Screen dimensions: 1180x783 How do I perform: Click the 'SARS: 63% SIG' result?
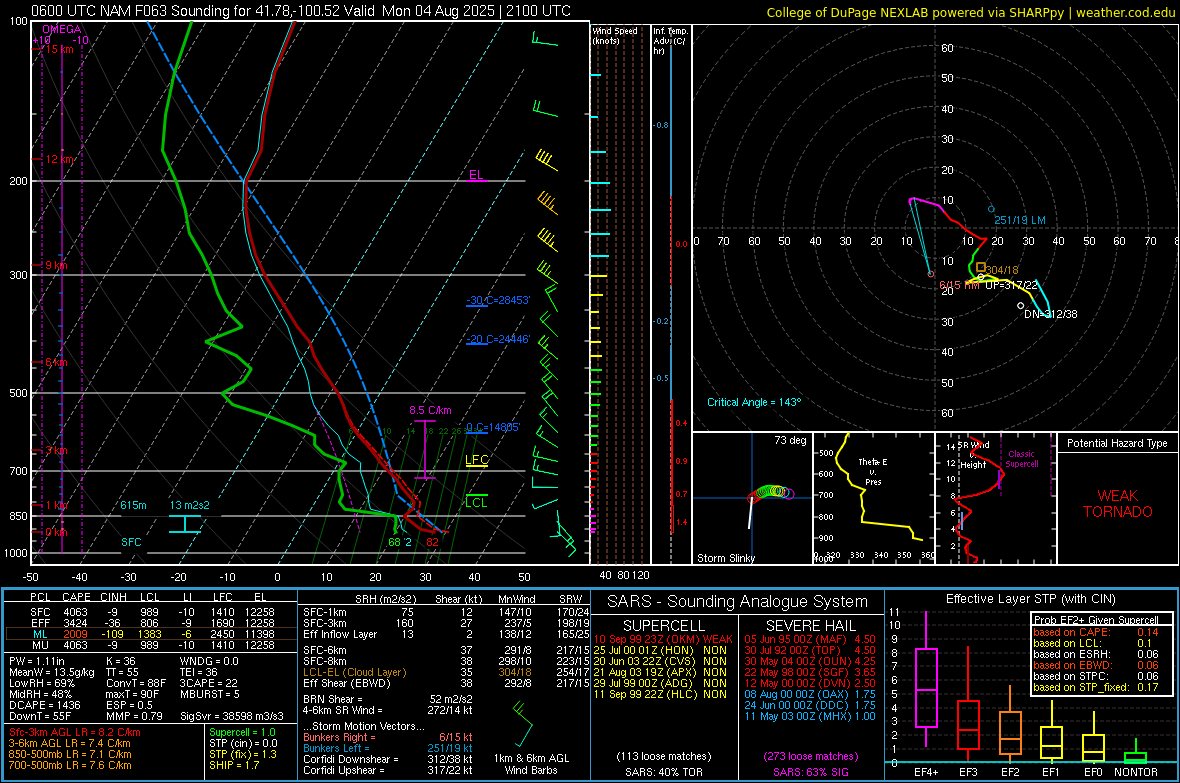pyautogui.click(x=810, y=772)
